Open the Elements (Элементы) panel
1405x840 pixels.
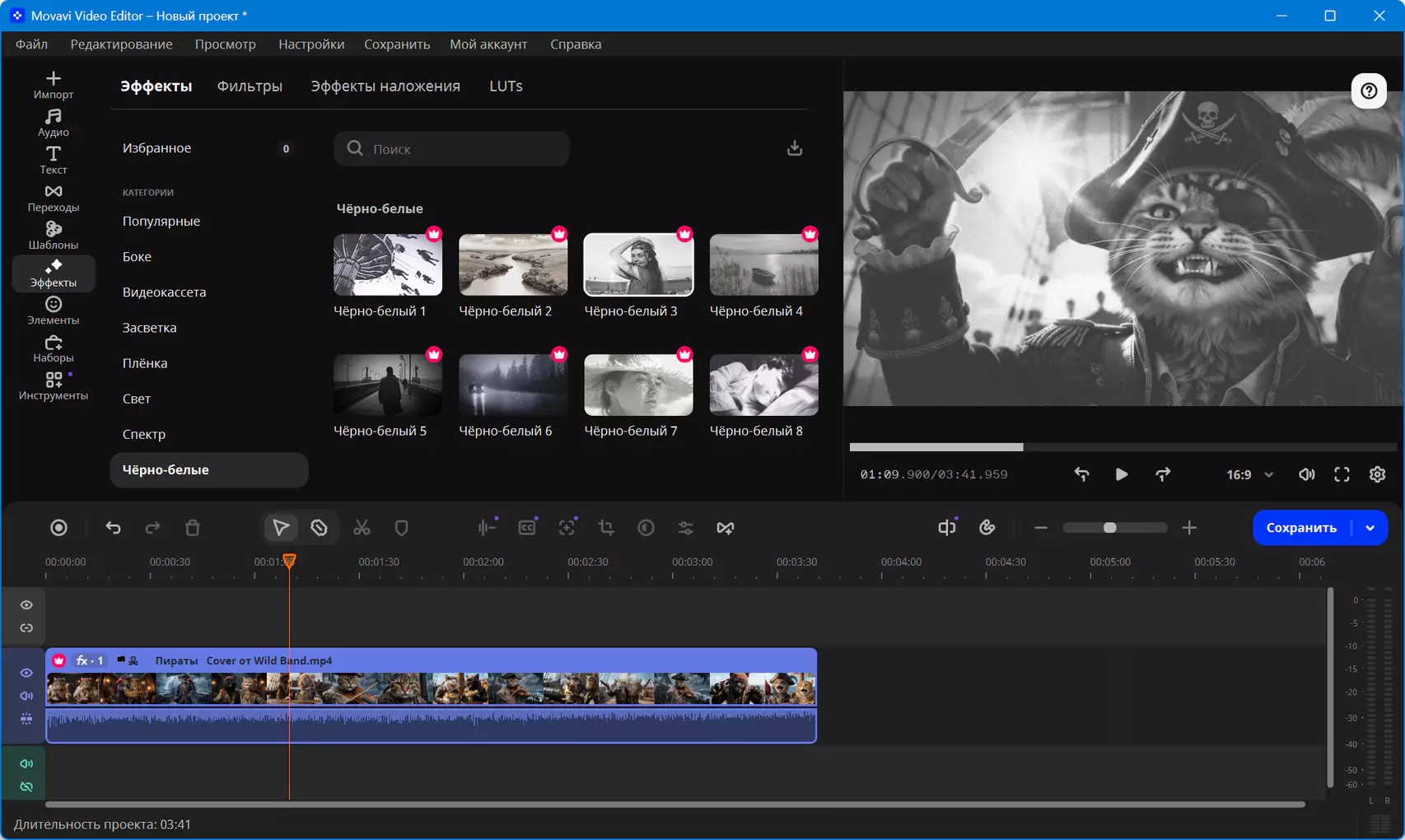pyautogui.click(x=54, y=311)
